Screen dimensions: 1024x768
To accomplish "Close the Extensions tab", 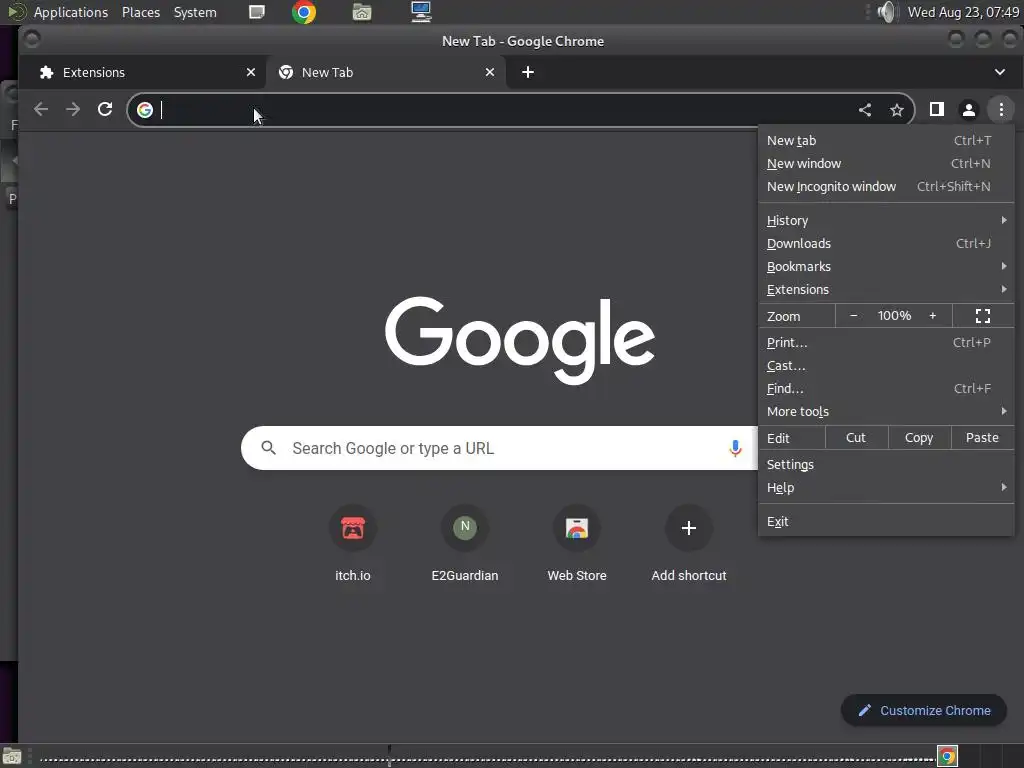I will [251, 72].
